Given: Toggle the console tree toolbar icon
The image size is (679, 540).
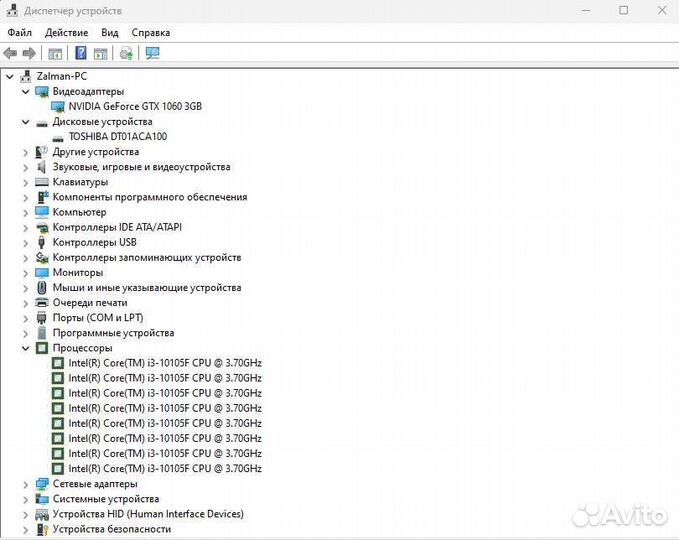Looking at the screenshot, I should pyautogui.click(x=55, y=53).
